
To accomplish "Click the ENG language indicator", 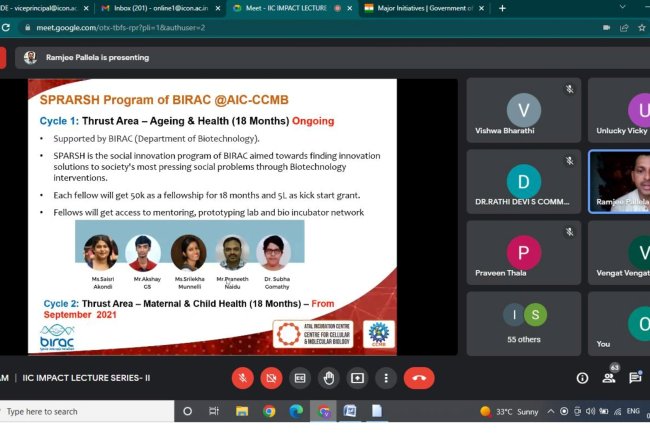I will coord(633,411).
